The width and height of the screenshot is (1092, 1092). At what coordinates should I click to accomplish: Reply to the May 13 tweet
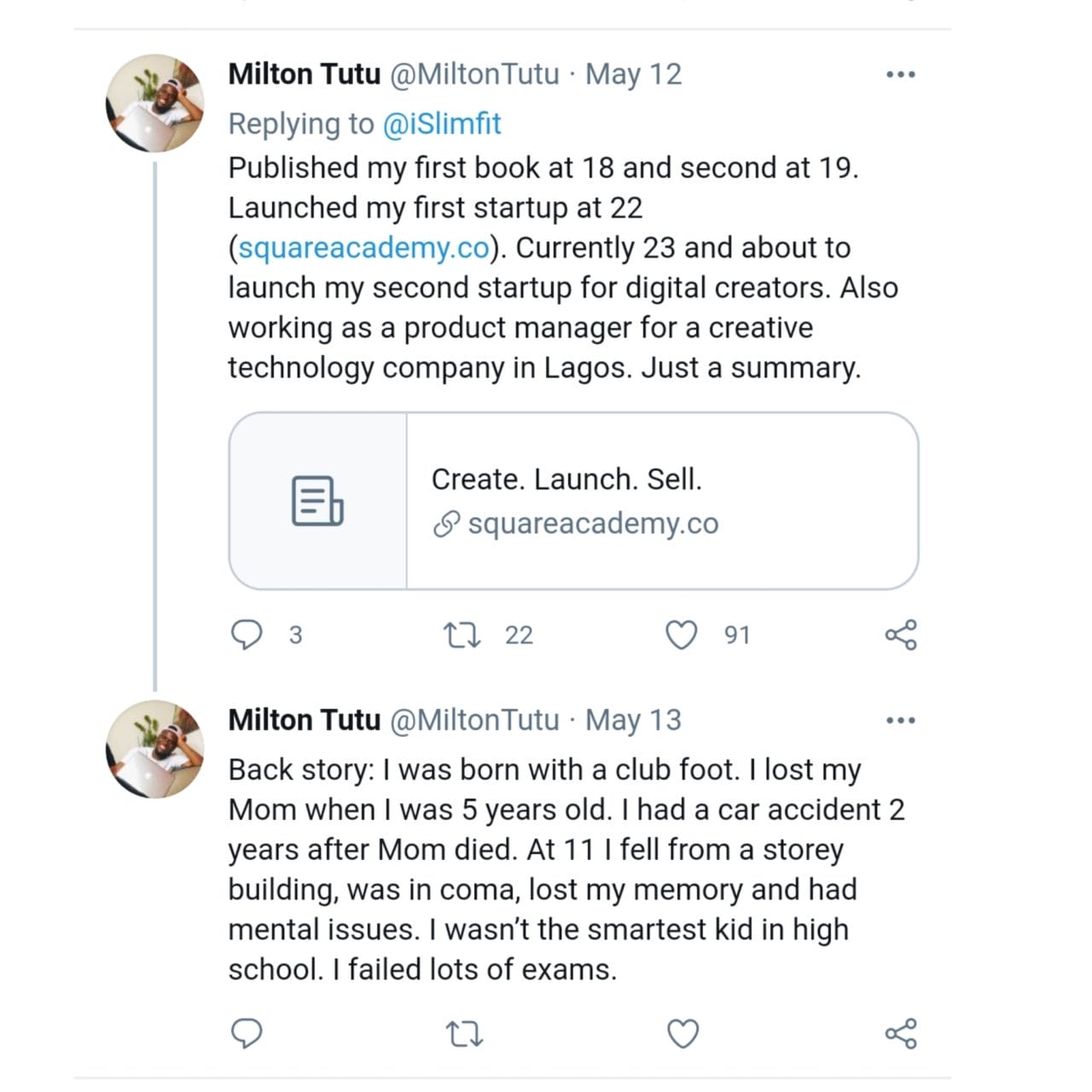point(247,1034)
